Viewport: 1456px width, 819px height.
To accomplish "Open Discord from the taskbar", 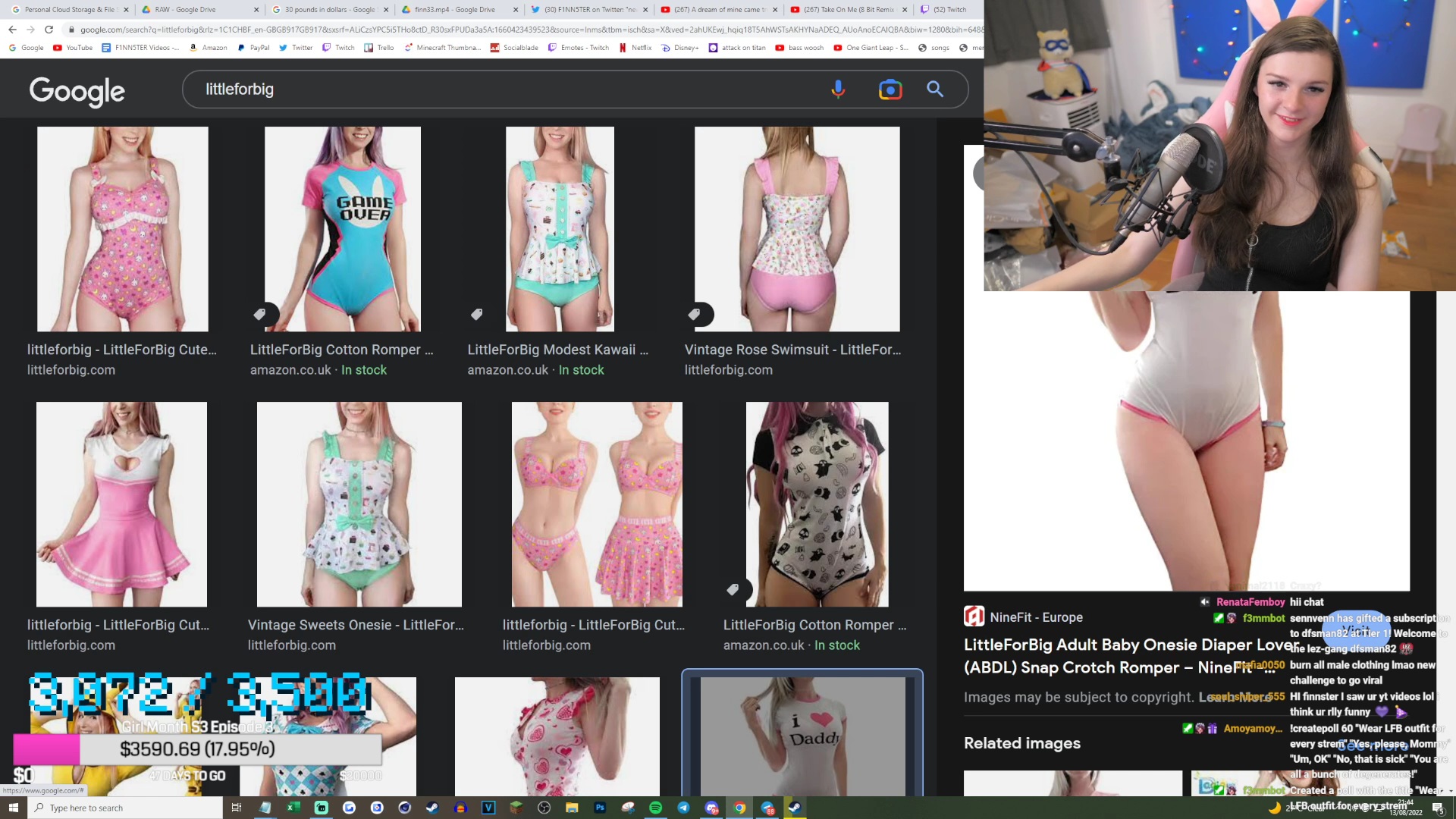I will click(x=711, y=808).
